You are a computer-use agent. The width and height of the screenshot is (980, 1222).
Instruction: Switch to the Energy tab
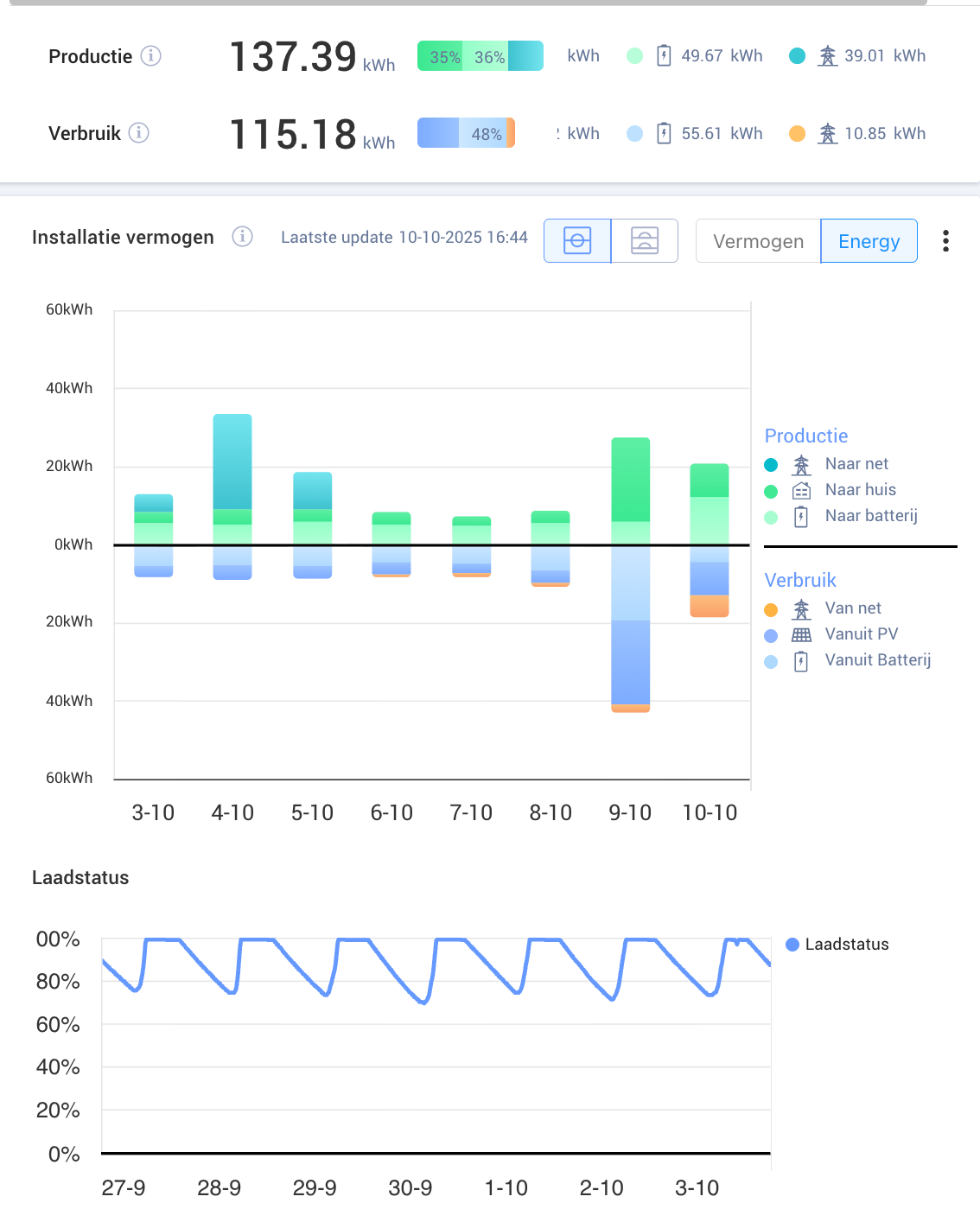869,241
